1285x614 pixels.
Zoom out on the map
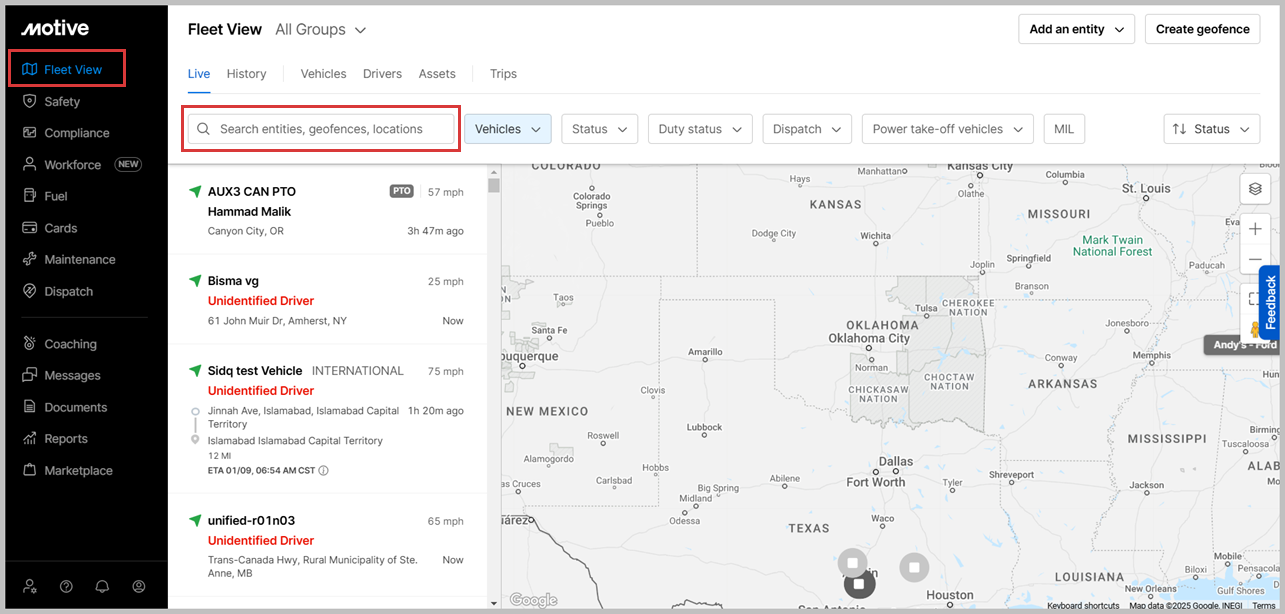tap(1255, 260)
